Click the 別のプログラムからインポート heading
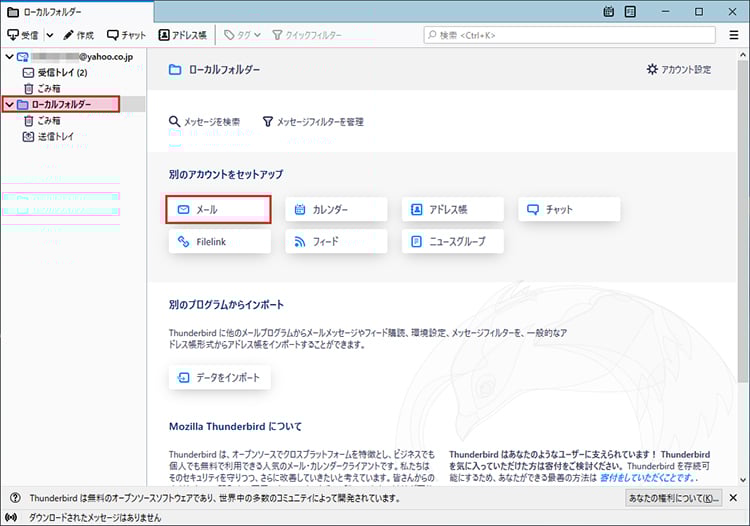The image size is (750, 526). coord(226,305)
